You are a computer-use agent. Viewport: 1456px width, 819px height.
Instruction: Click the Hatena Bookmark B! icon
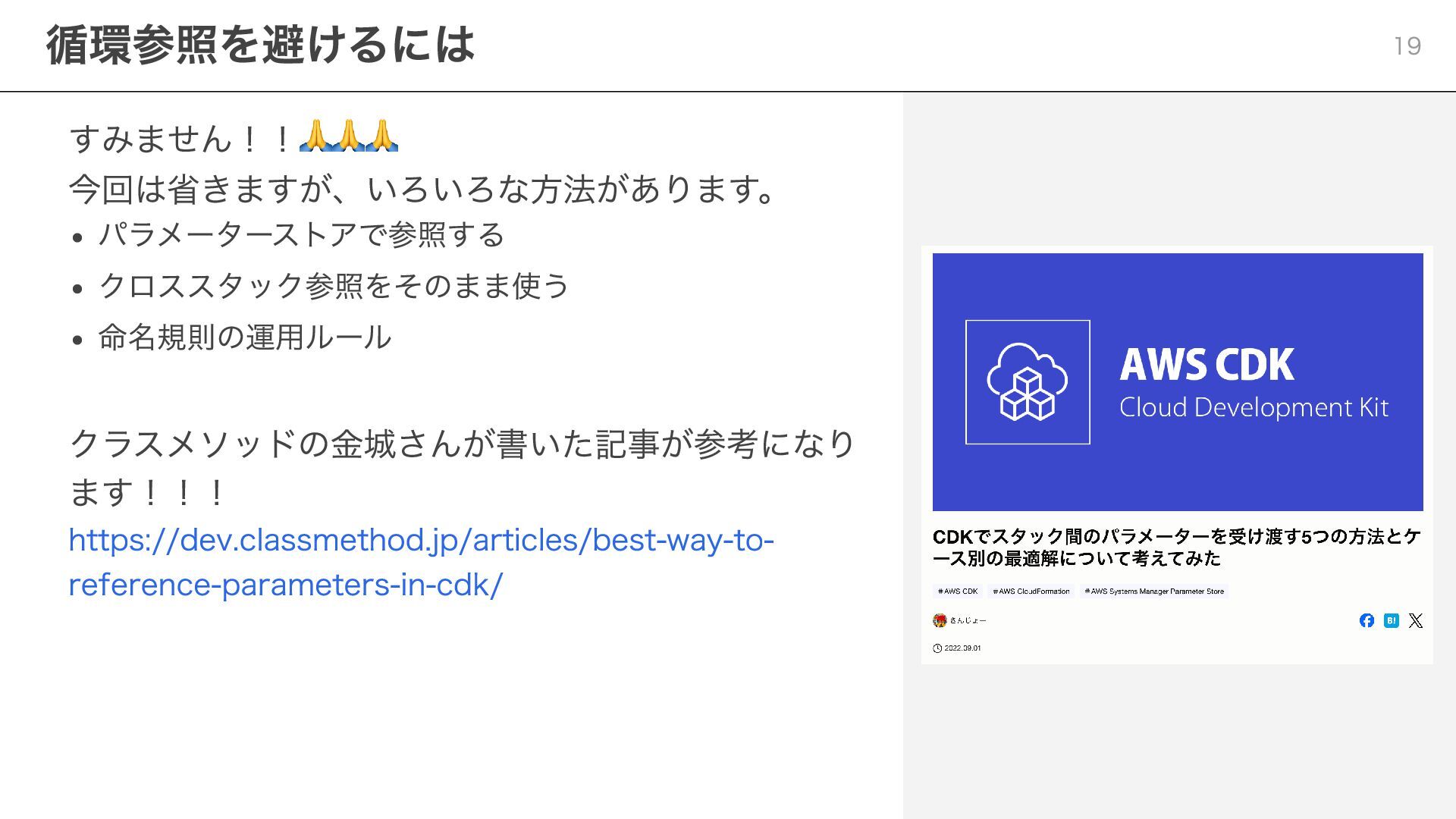1391,620
